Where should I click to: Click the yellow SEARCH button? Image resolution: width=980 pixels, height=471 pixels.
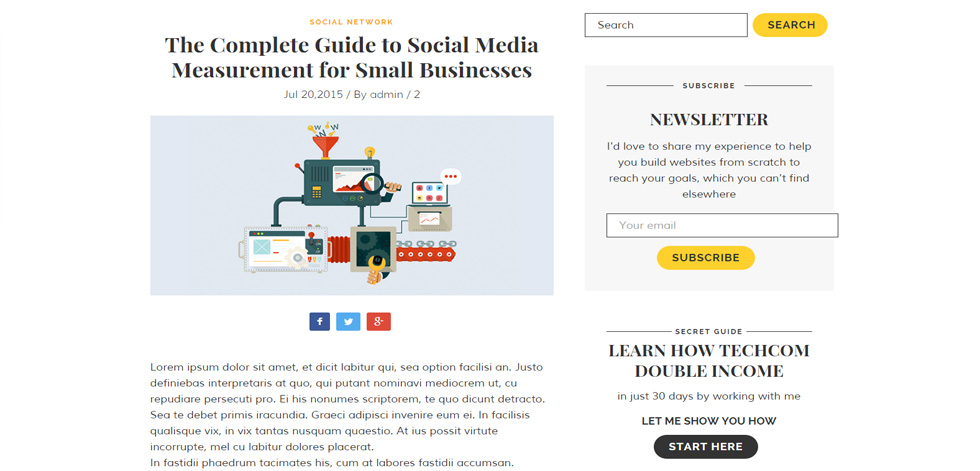pos(790,25)
